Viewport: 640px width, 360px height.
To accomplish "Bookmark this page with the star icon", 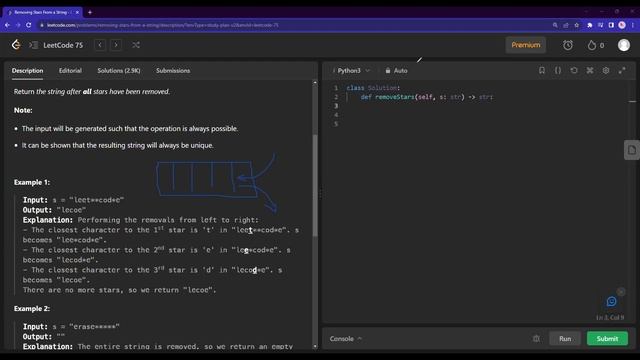I will (576, 25).
